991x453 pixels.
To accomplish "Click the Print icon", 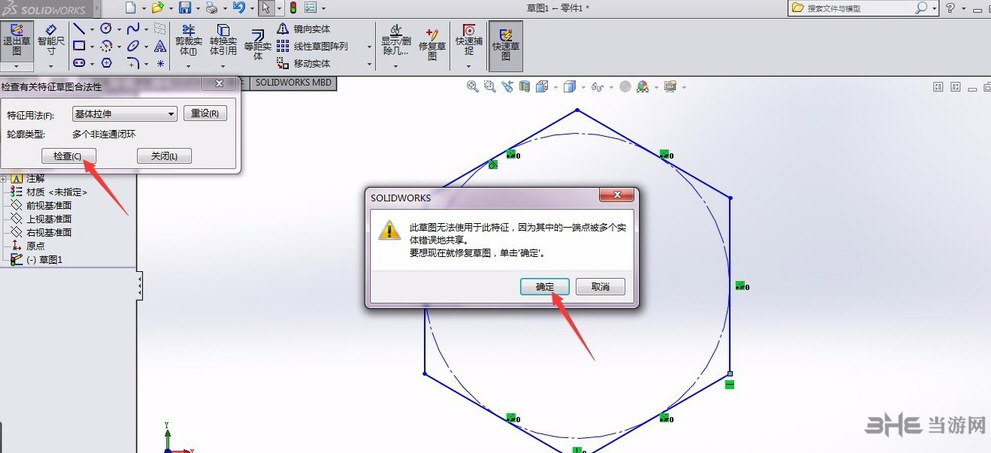I will pyautogui.click(x=212, y=8).
